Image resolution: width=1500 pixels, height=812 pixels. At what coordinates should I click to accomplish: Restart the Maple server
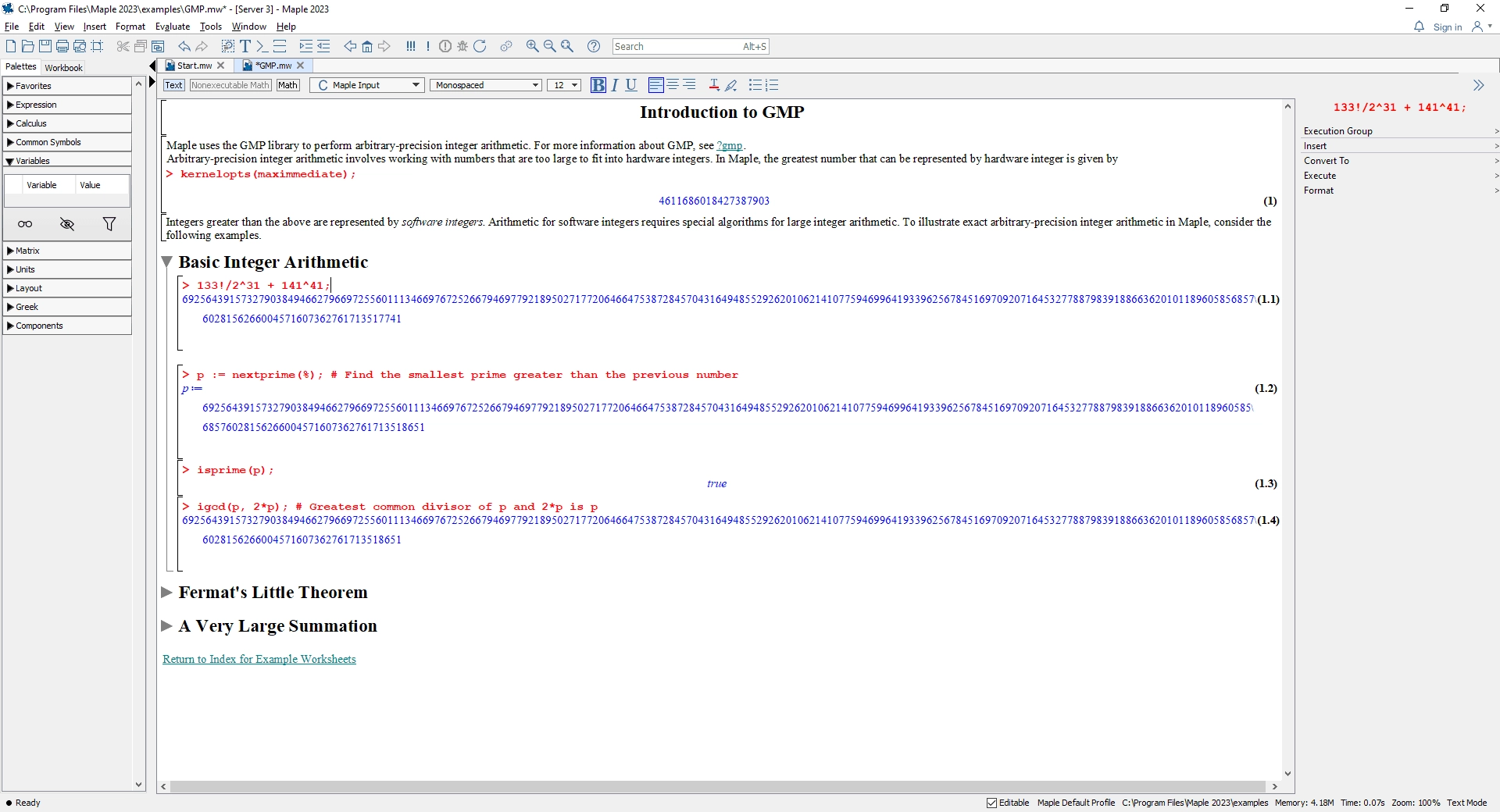(x=480, y=46)
